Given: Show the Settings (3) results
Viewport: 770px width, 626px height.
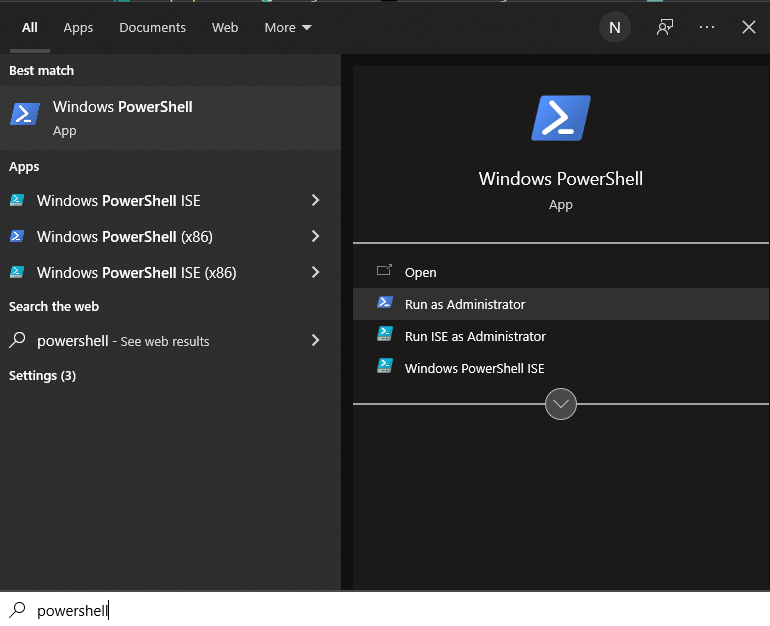Looking at the screenshot, I should pos(42,375).
